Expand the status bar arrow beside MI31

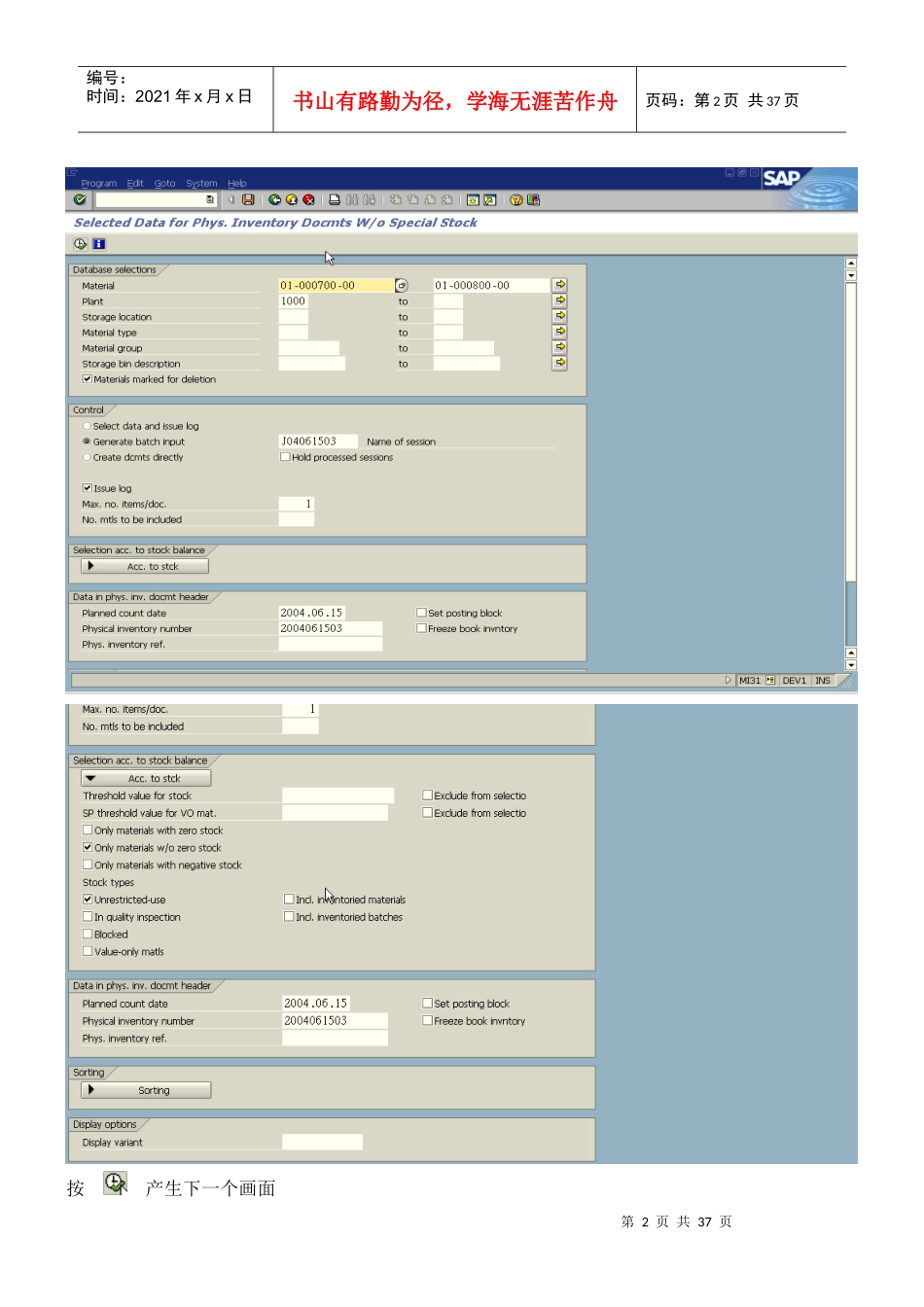click(x=728, y=681)
